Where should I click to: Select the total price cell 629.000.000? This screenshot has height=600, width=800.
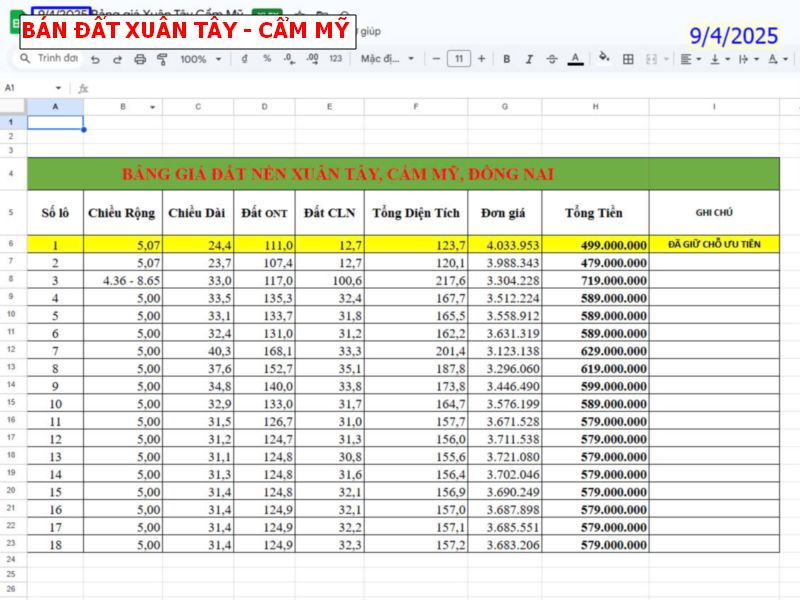(x=595, y=351)
